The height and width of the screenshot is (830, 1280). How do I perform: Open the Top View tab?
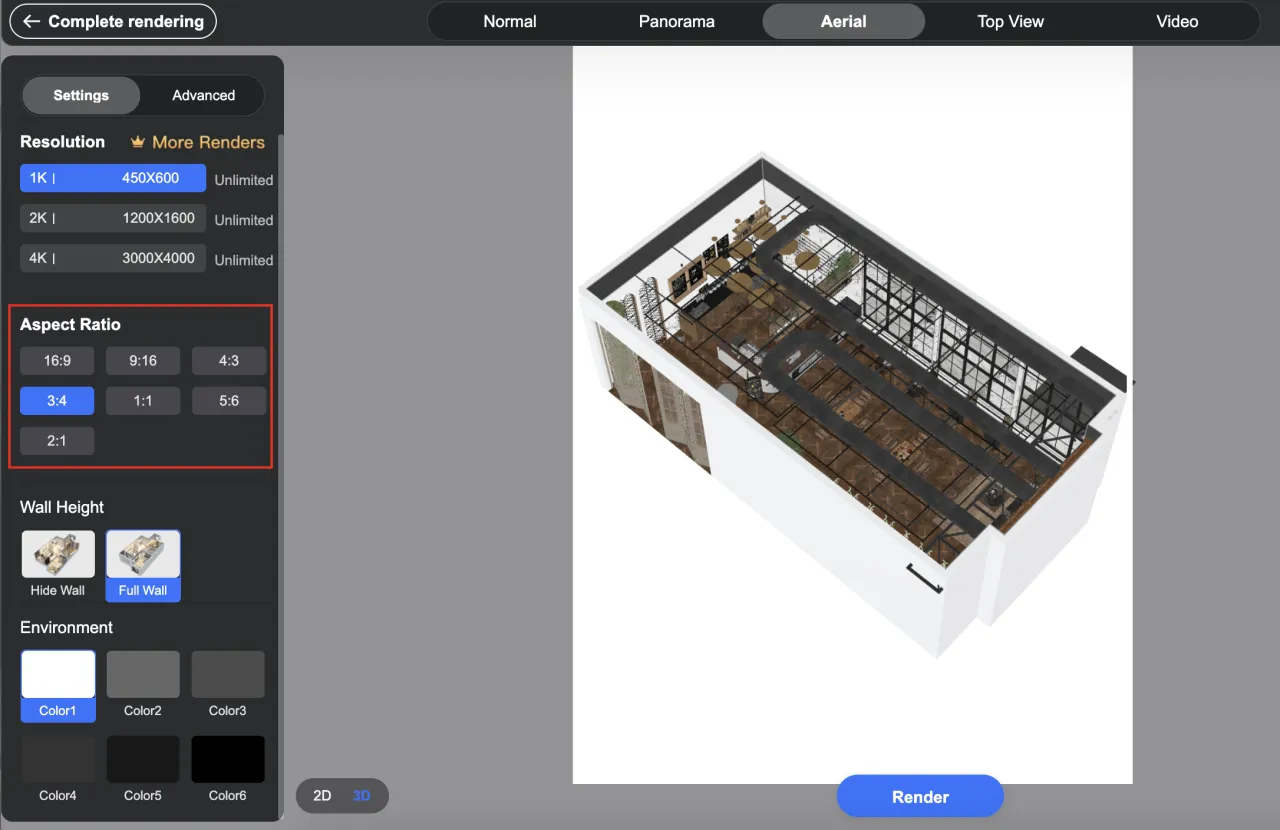tap(1010, 21)
